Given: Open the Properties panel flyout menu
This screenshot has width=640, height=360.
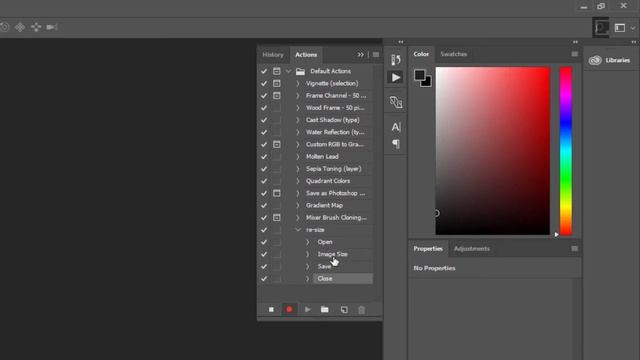Looking at the screenshot, I should [x=575, y=249].
